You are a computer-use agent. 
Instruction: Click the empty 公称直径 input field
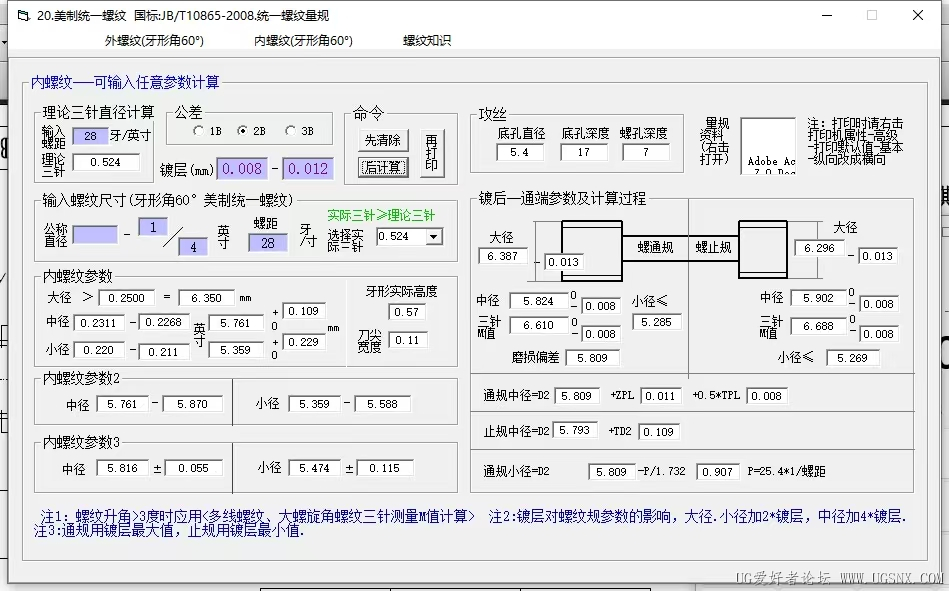pos(95,235)
